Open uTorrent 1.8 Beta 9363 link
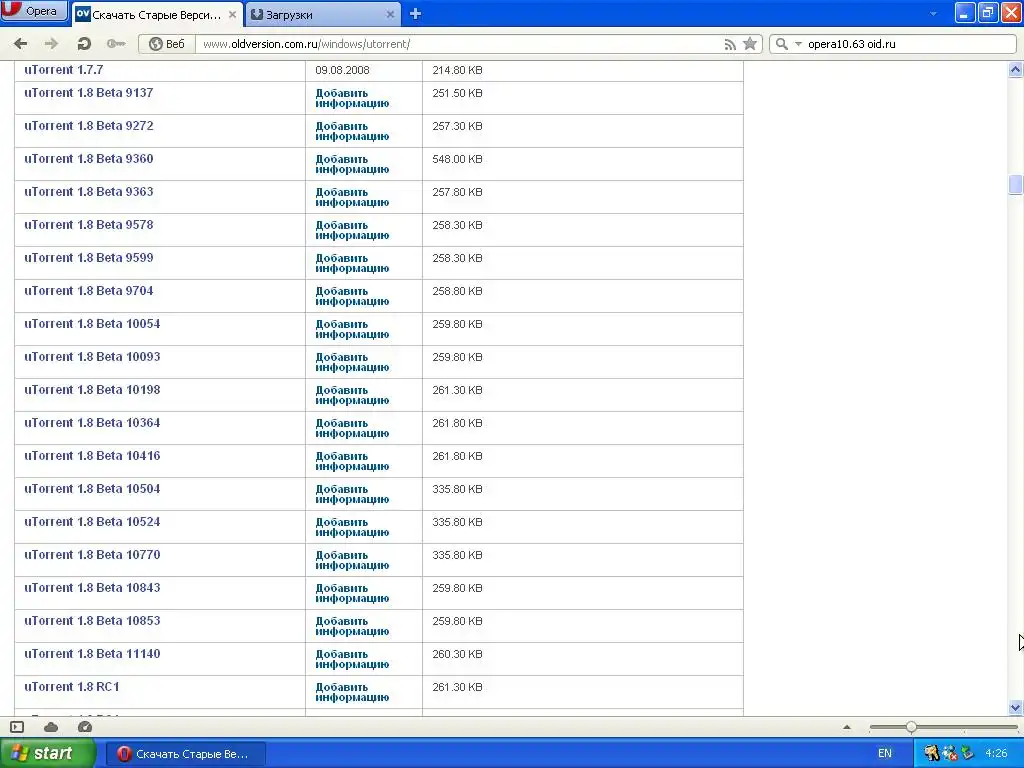 (x=89, y=191)
